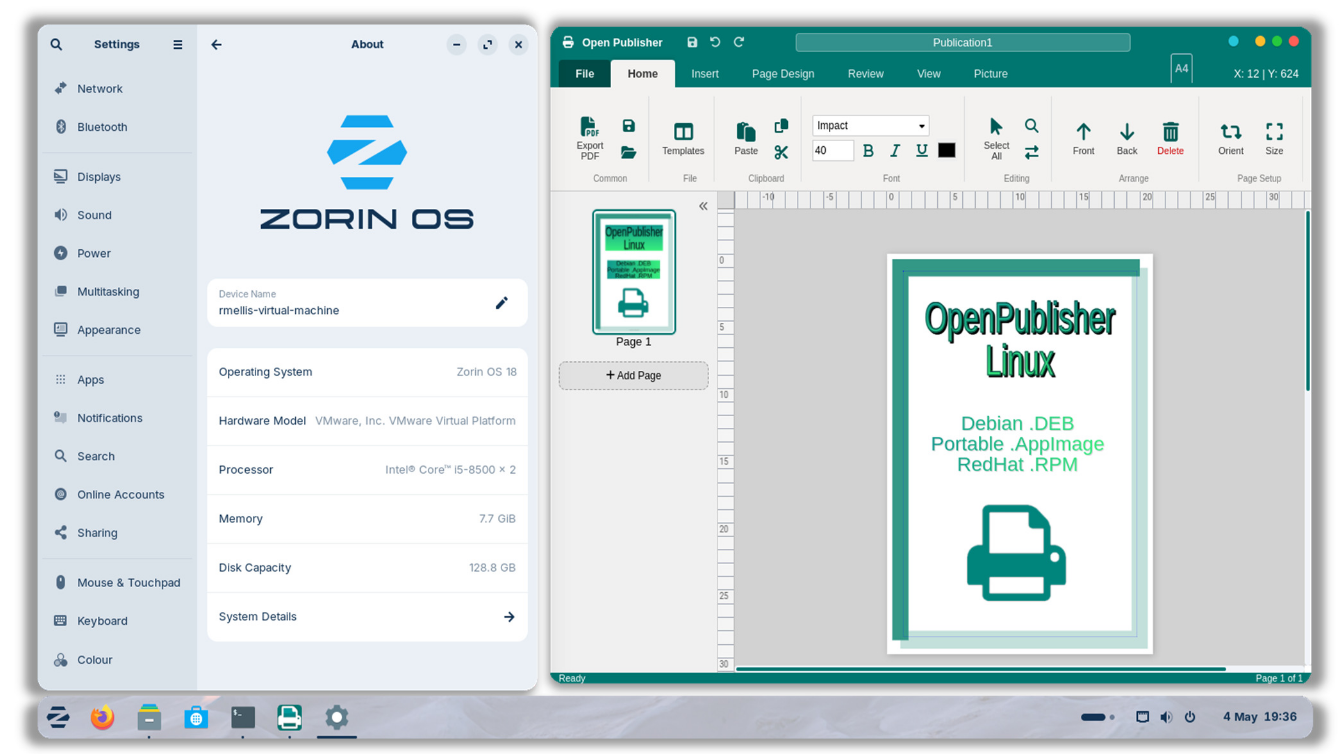This screenshot has height=754, width=1344.
Task: Click the Publication1 title field
Action: click(963, 42)
